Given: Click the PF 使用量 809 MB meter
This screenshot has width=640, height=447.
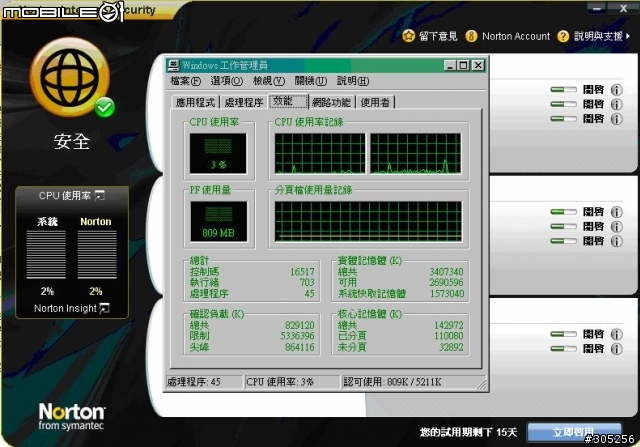Looking at the screenshot, I should (x=219, y=221).
